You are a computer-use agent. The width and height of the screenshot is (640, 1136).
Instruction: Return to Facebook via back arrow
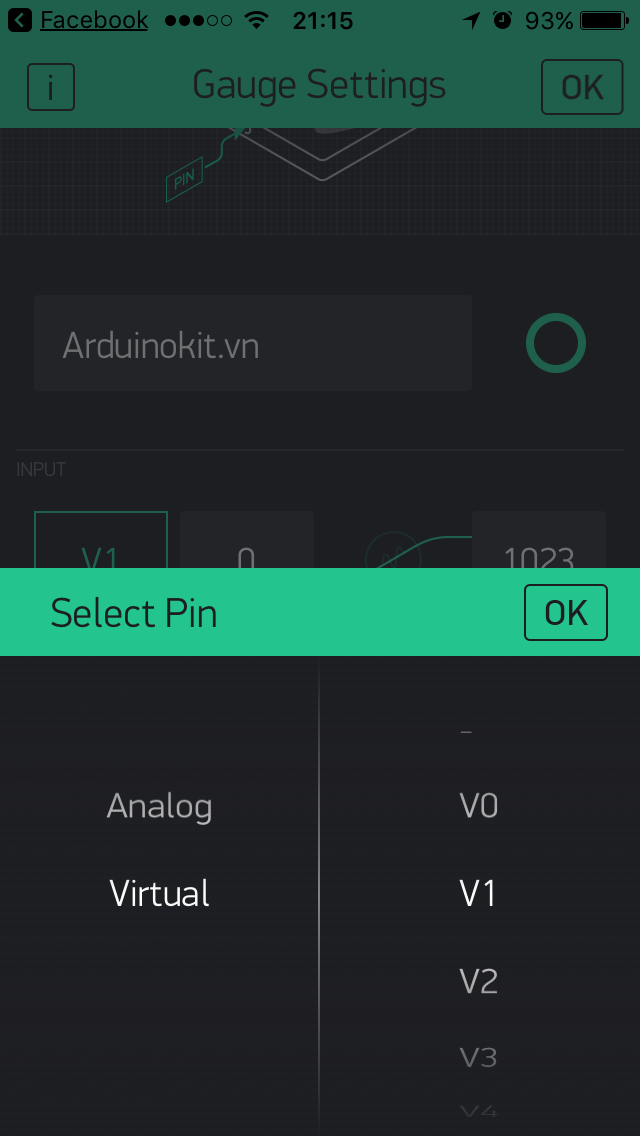click(20, 20)
